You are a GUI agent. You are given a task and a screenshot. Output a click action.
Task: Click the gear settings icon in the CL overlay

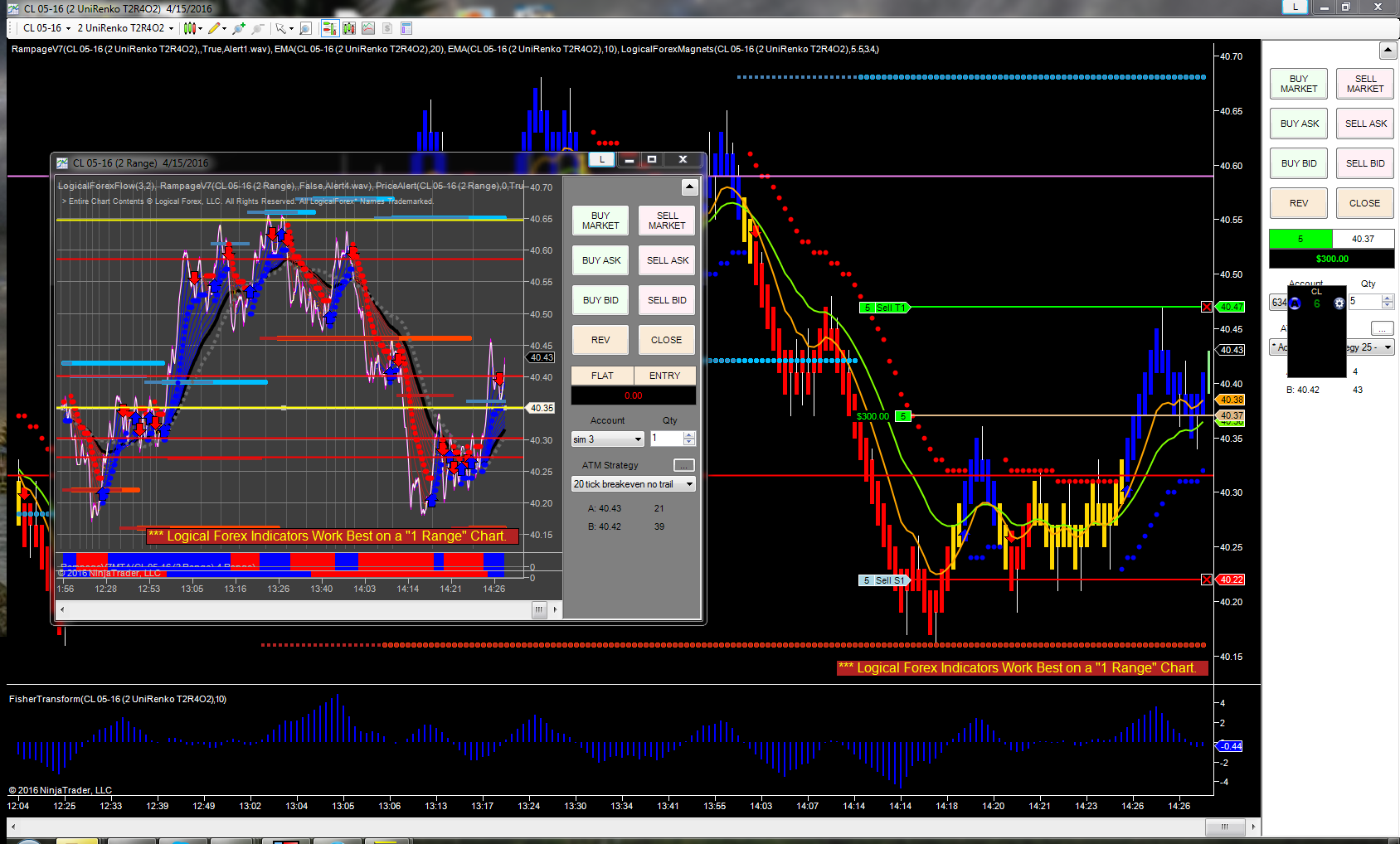(x=1339, y=303)
